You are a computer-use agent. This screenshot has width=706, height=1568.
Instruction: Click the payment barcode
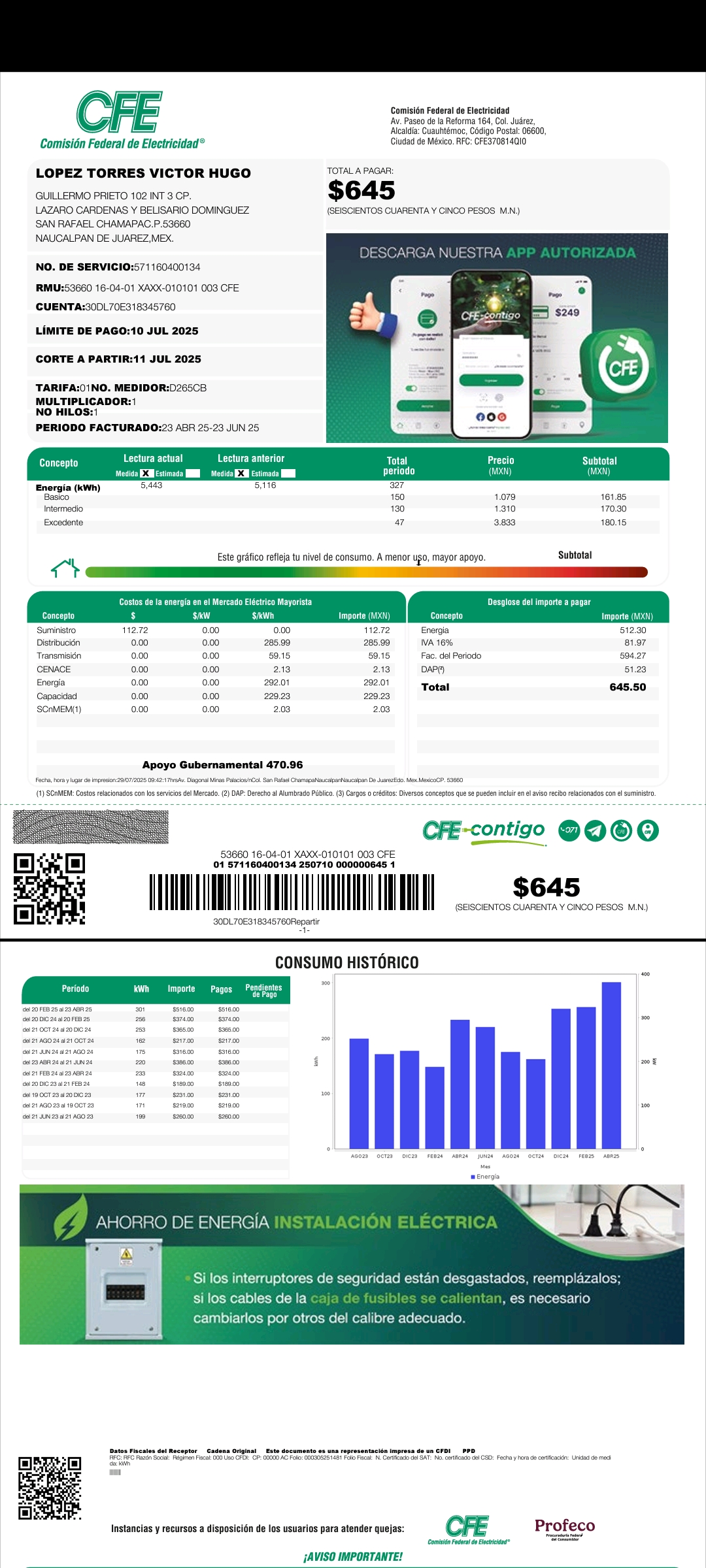coord(292,892)
